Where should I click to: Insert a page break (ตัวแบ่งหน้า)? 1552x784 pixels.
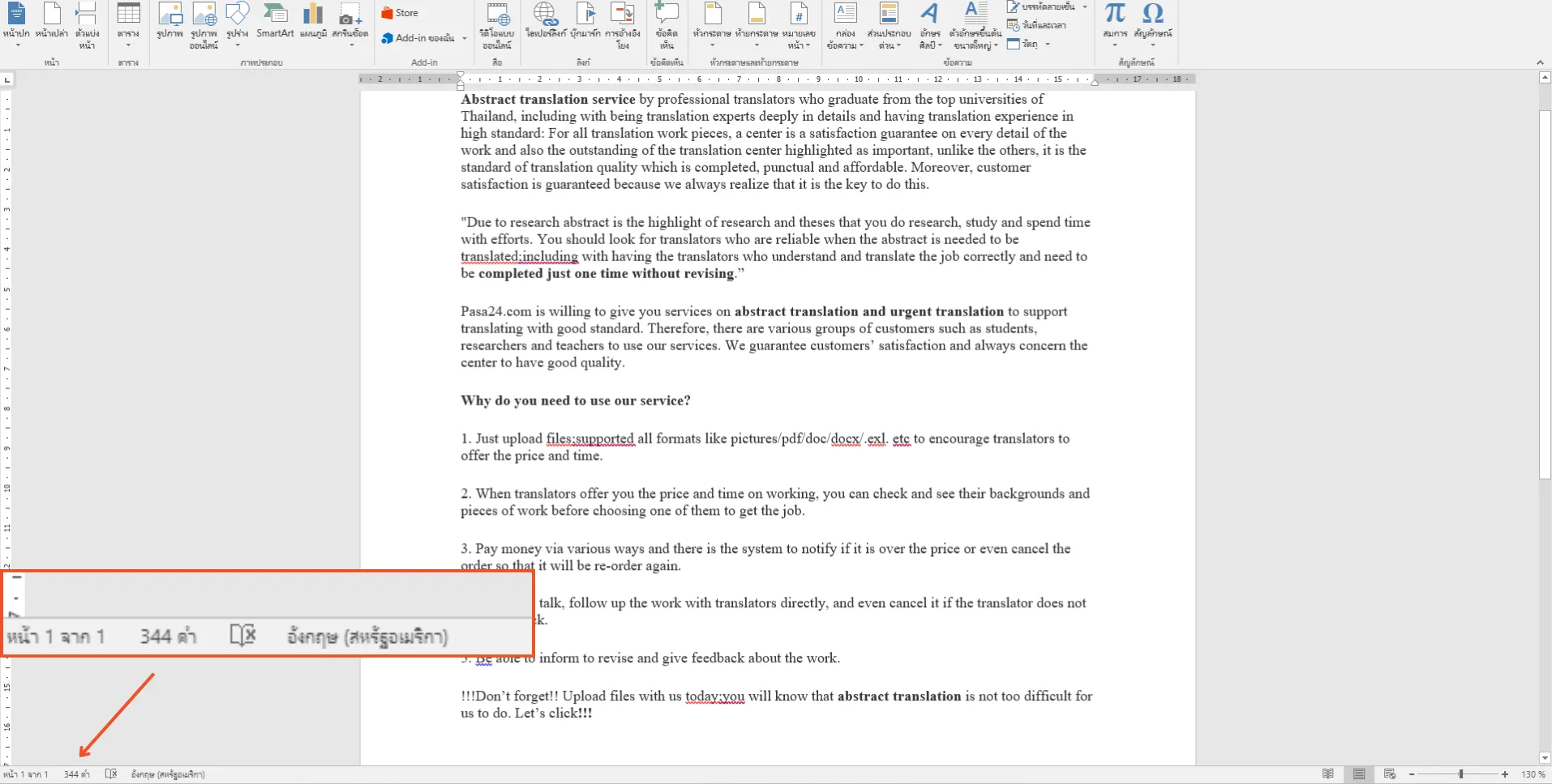[x=87, y=24]
